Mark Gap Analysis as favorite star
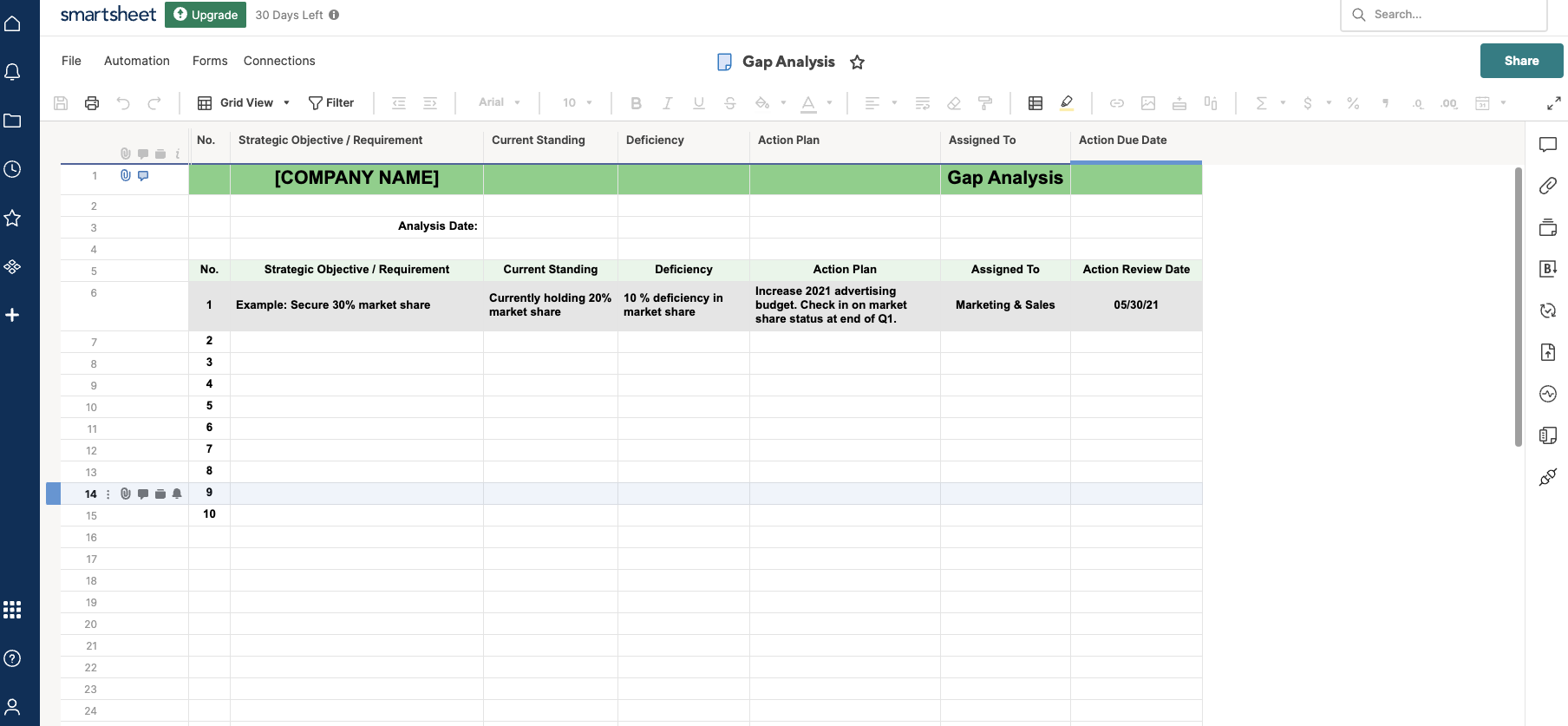1568x726 pixels. coord(857,62)
